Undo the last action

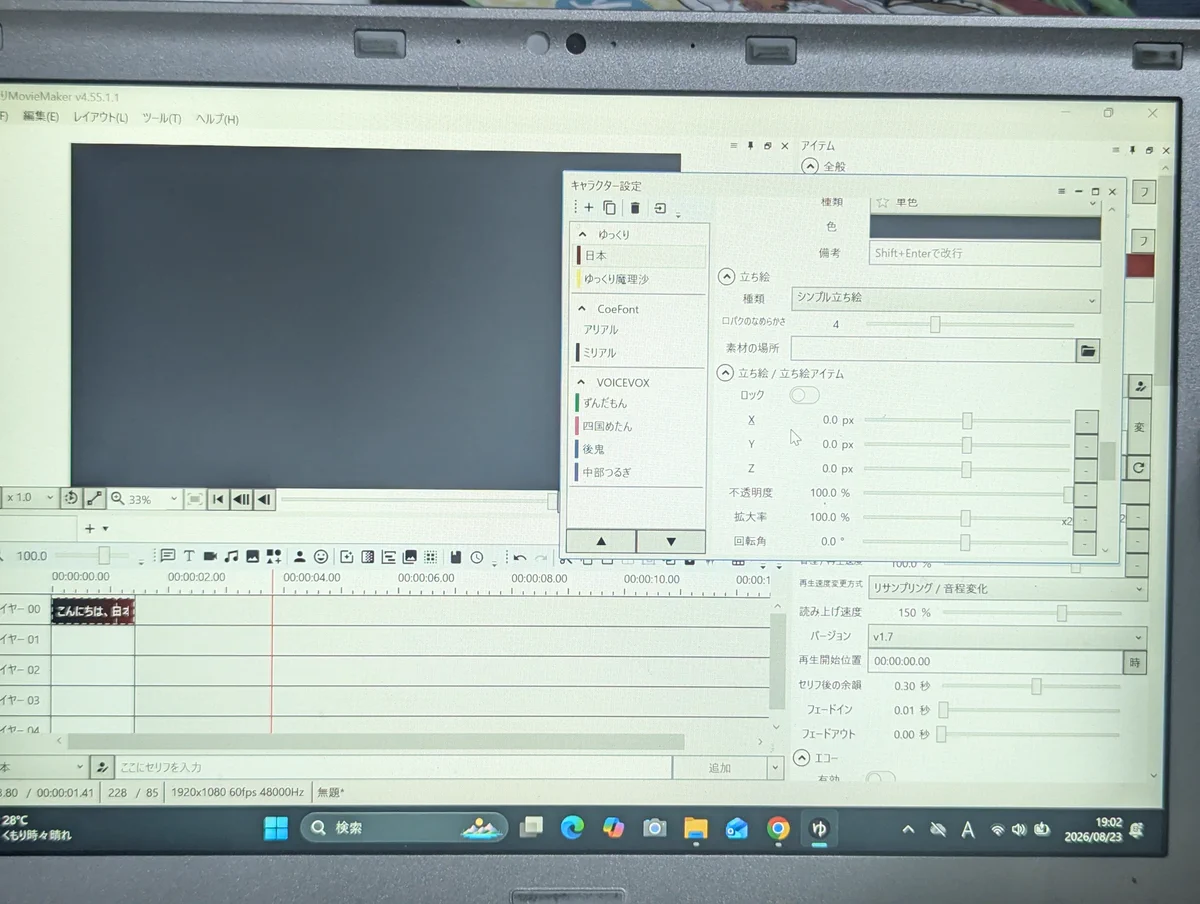point(519,558)
